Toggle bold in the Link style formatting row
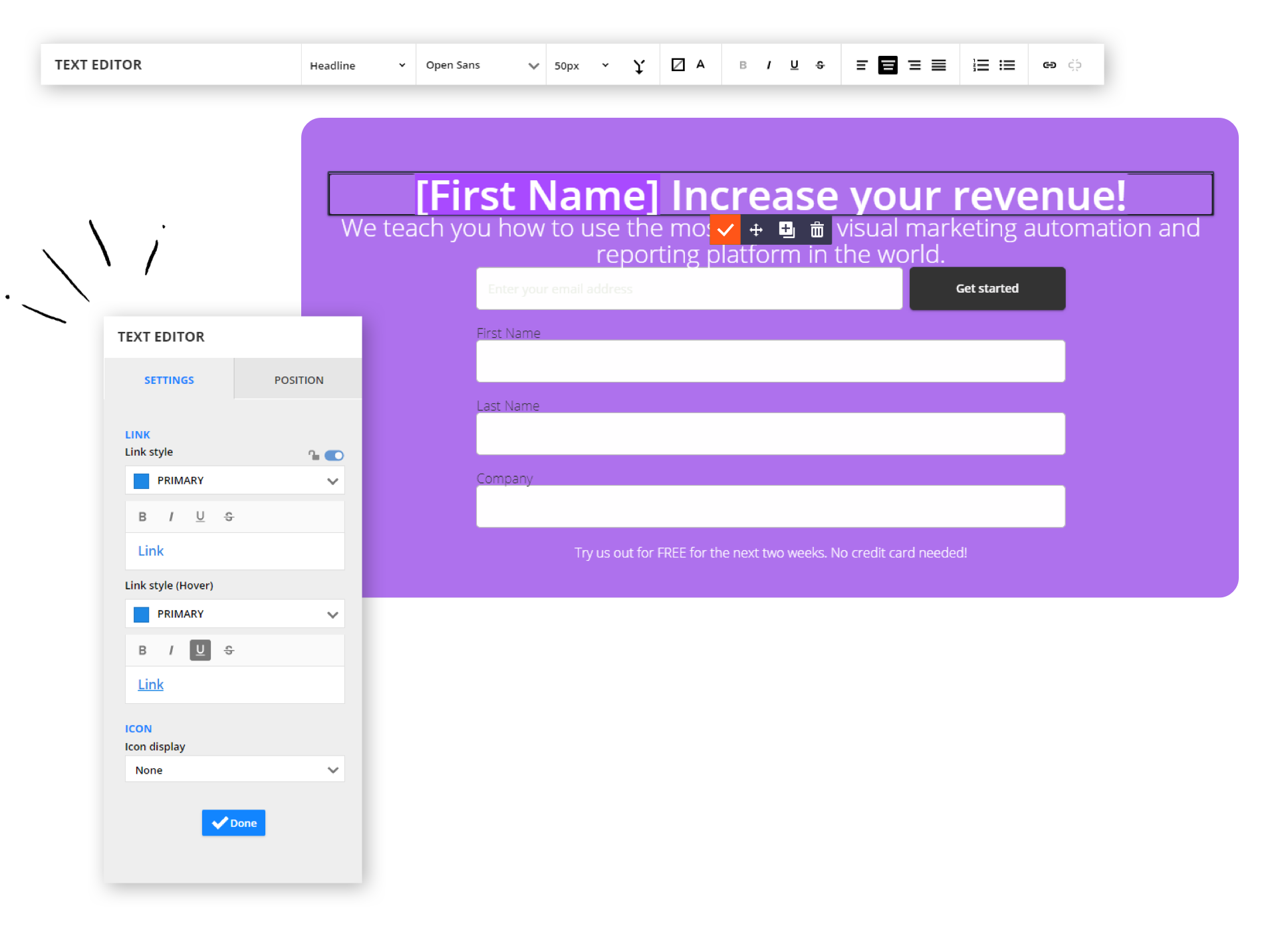The image size is (1288, 926). click(x=142, y=516)
